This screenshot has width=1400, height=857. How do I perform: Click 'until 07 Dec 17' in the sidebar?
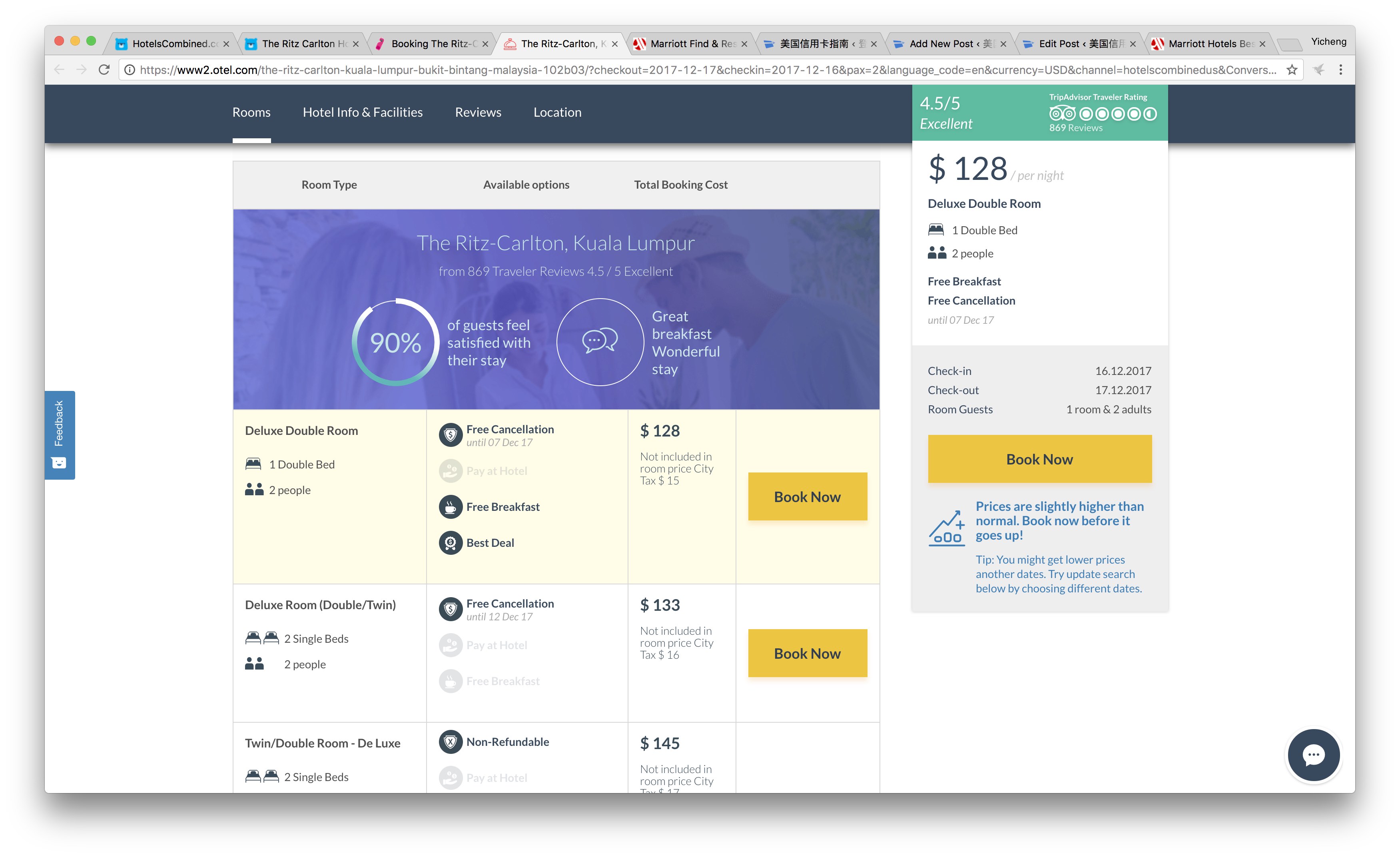click(960, 320)
